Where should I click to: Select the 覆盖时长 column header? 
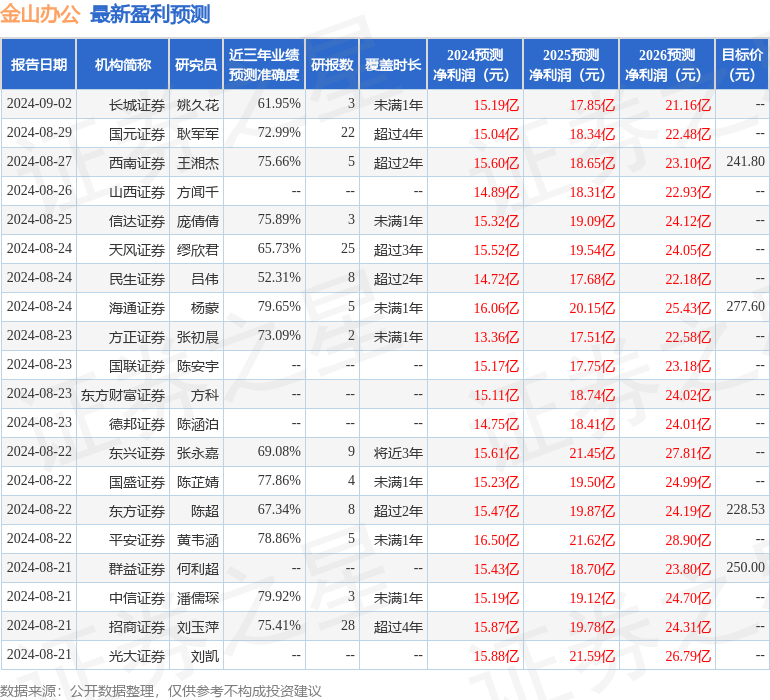393,64
